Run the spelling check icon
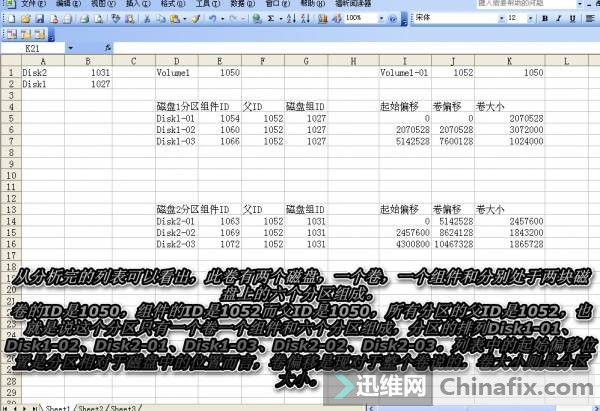 click(x=115, y=18)
